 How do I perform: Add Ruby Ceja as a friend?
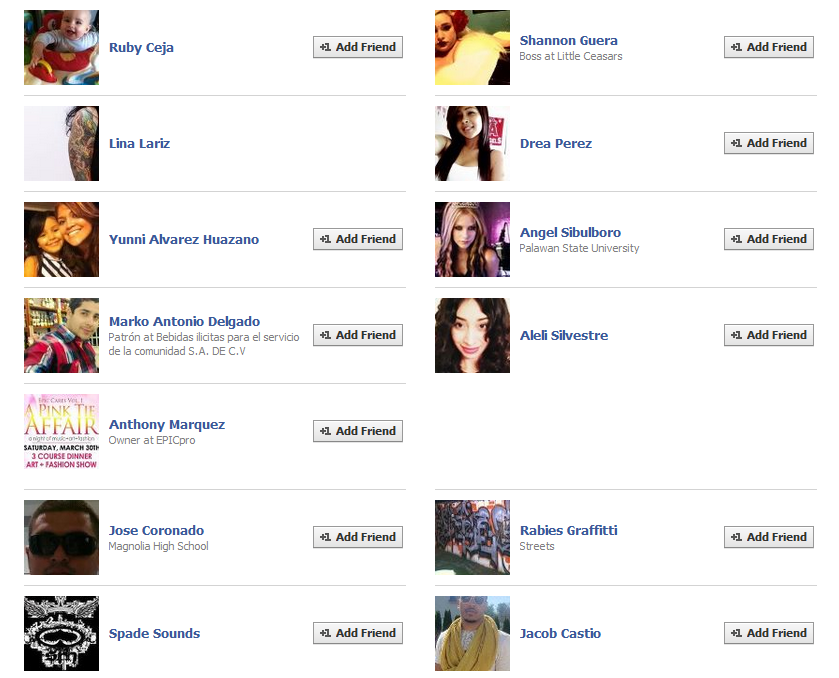pos(357,47)
